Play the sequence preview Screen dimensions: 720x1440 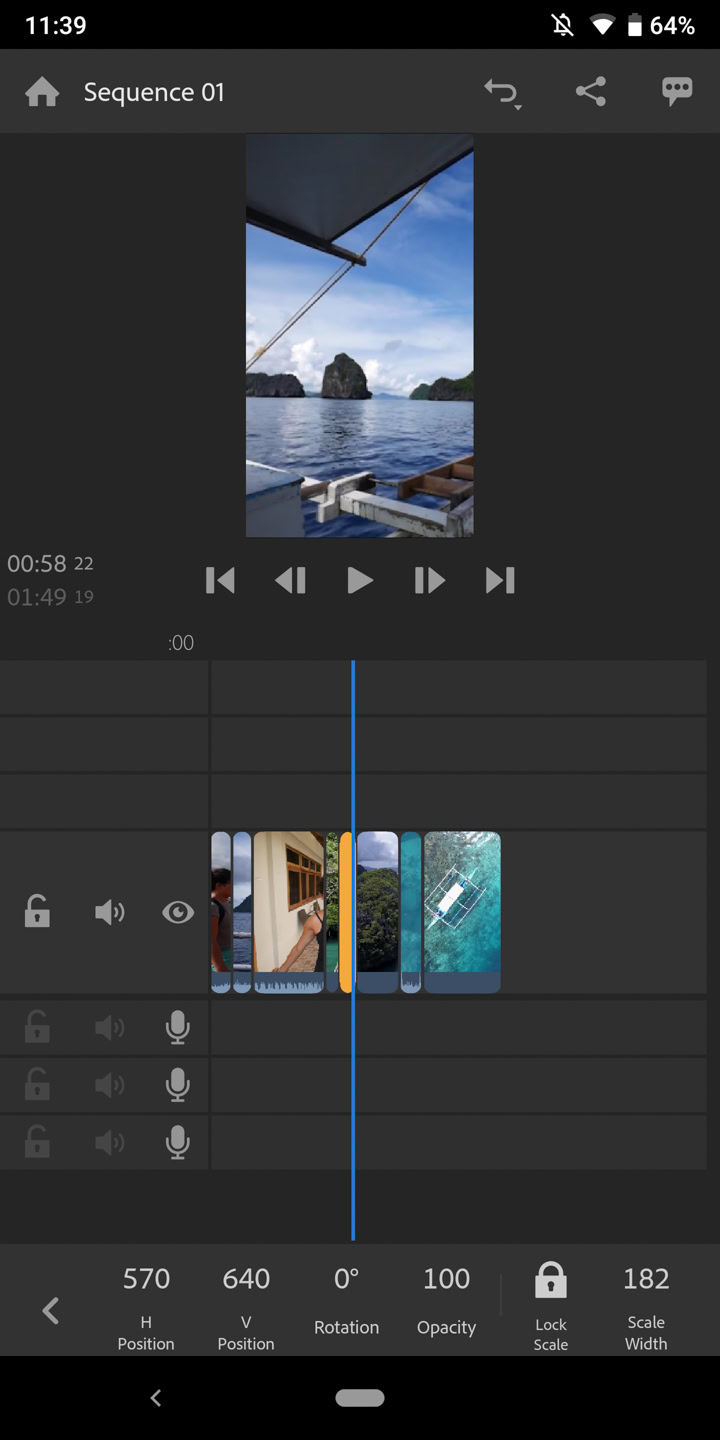pyautogui.click(x=359, y=580)
